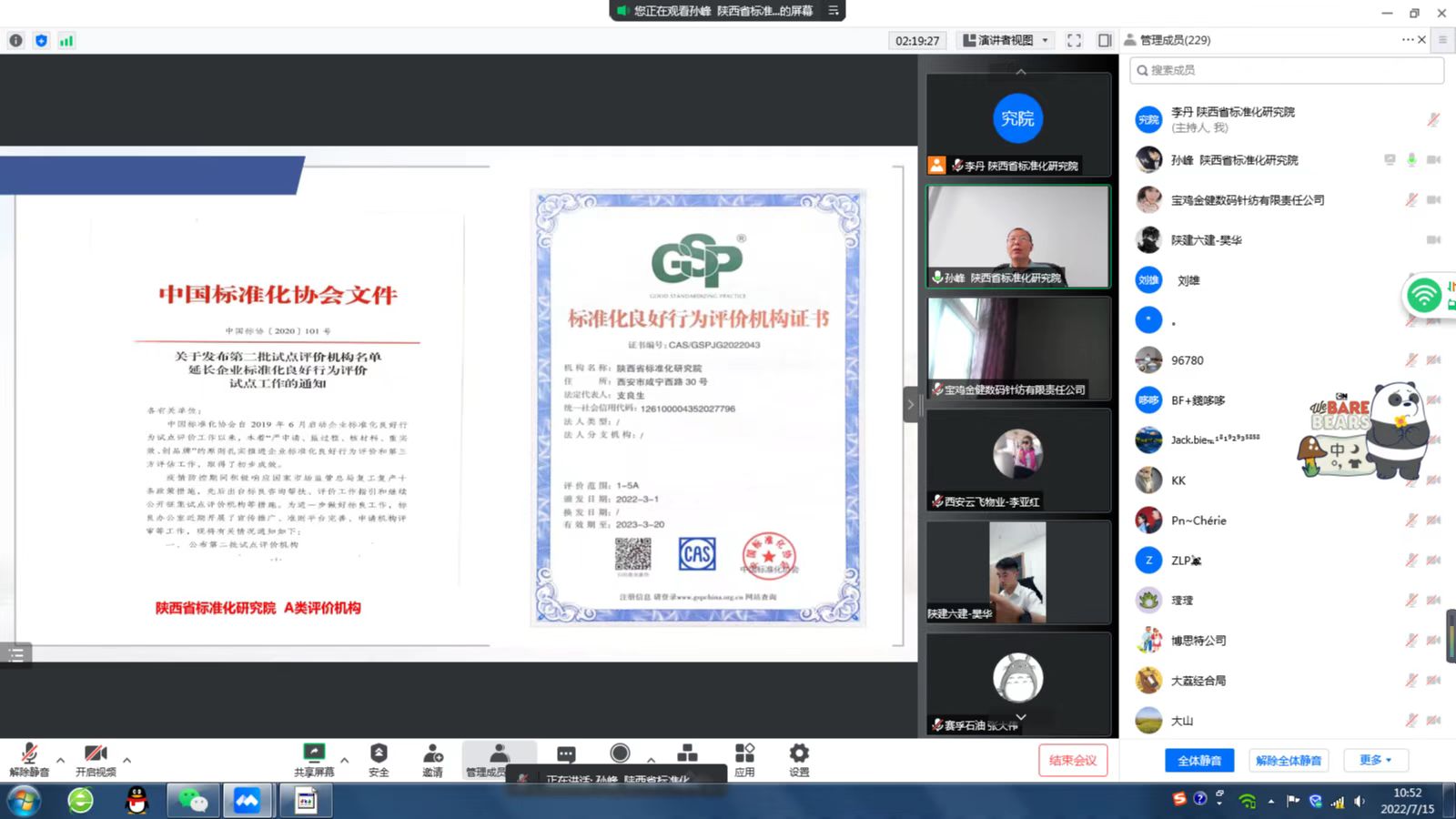Click the Share Screen button
This screenshot has width=1456, height=819.
click(314, 759)
